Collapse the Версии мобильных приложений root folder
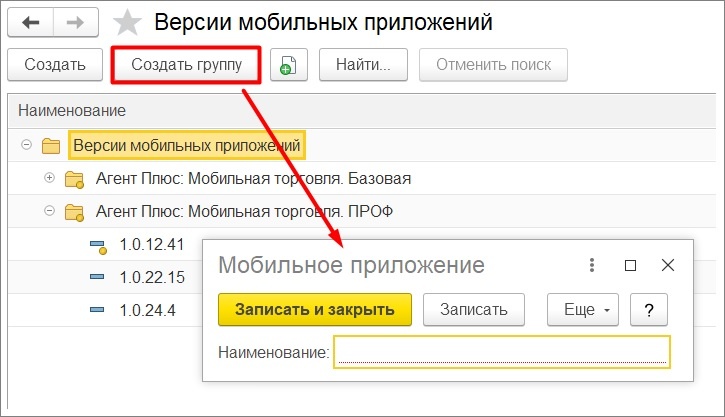725x417 pixels. pyautogui.click(x=27, y=145)
